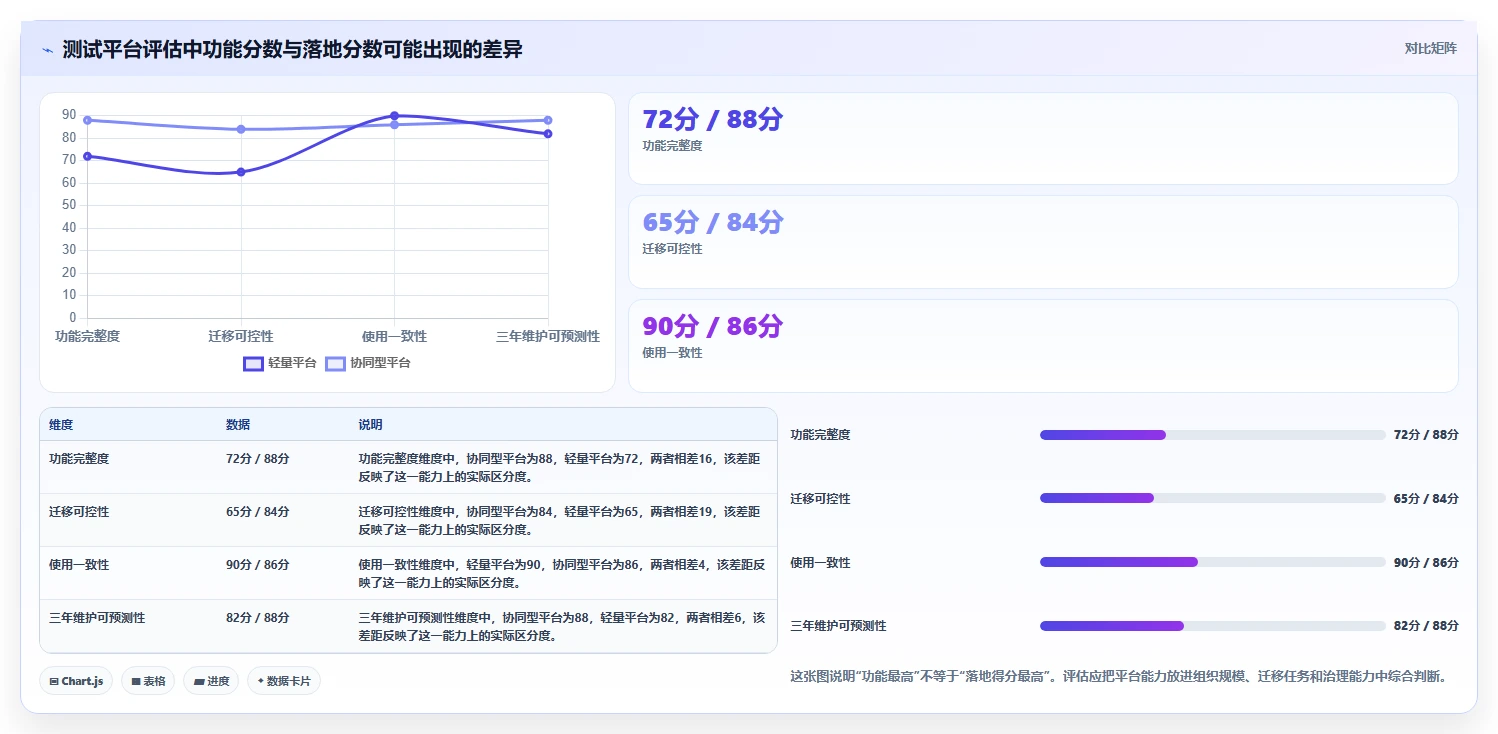
Task: Click the 说明 column header
Action: click(370, 425)
